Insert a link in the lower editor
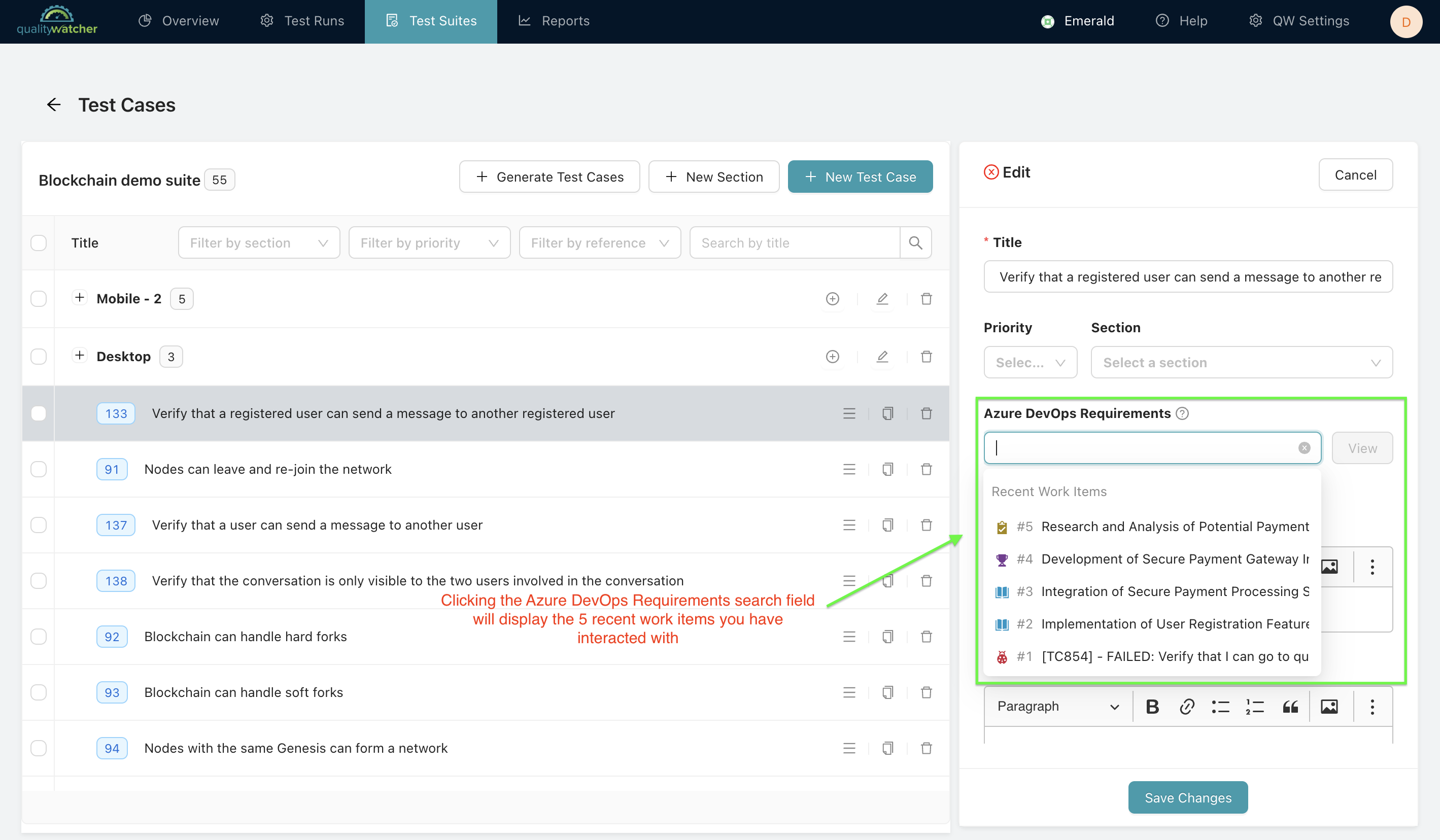Image resolution: width=1440 pixels, height=840 pixels. click(1186, 707)
